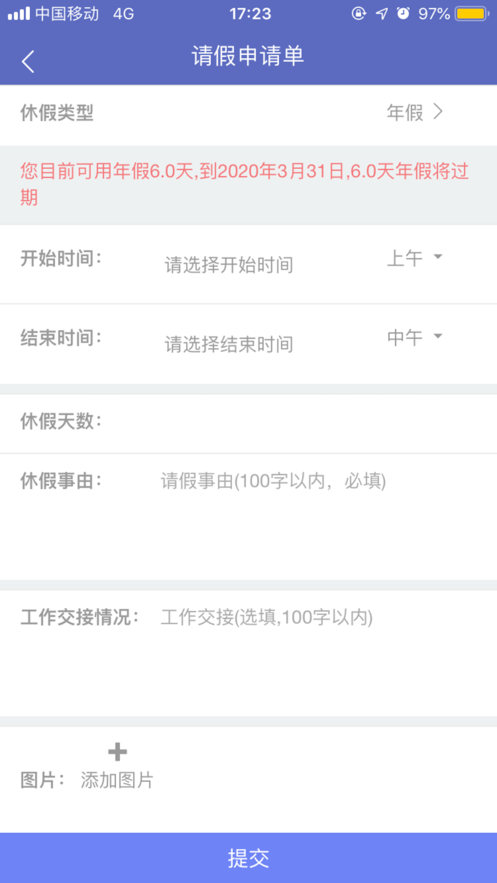
Task: Select the 请选择结束时间 field
Action: [229, 344]
